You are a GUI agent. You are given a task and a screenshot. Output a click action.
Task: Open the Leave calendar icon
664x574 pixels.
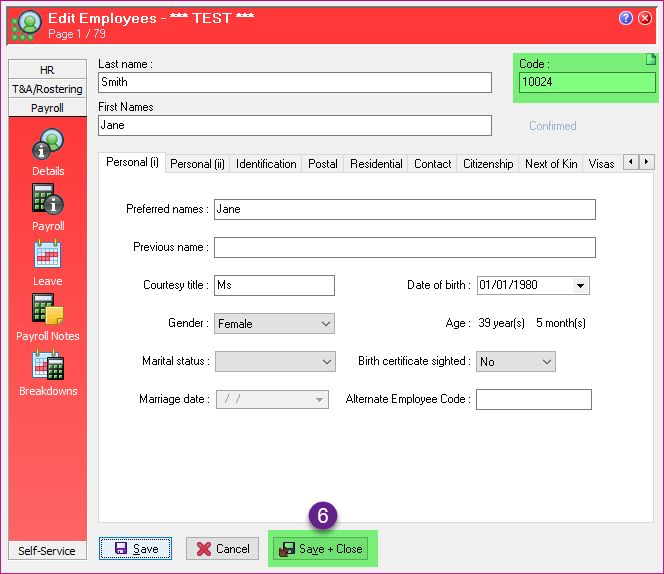point(47,256)
